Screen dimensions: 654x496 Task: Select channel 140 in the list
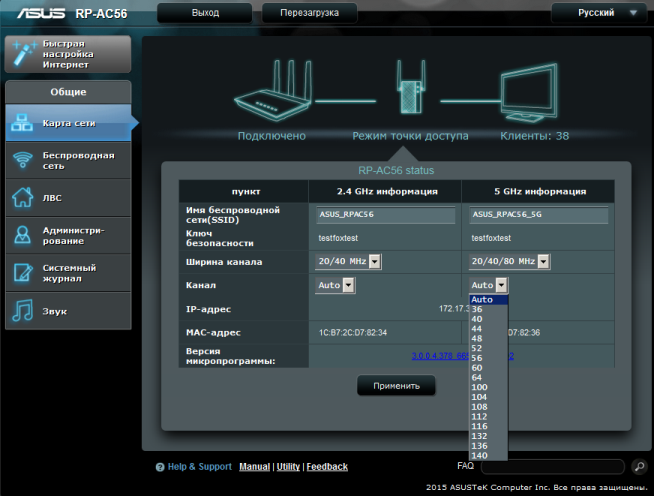coord(488,456)
